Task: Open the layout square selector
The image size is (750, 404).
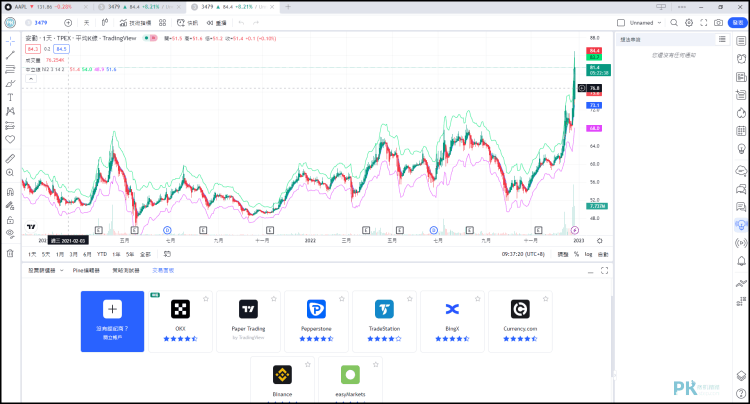Action: 621,22
